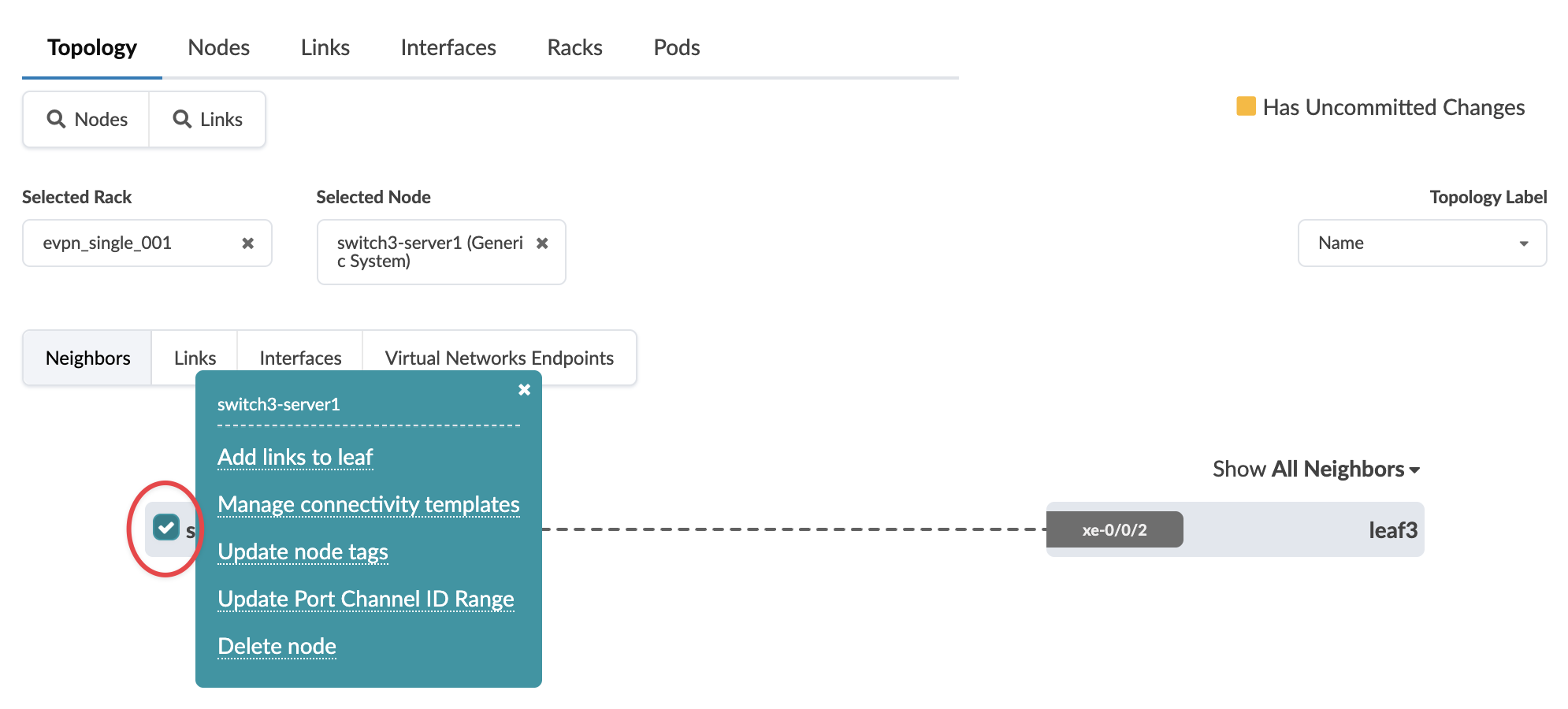
Task: Click Delete node in popup
Action: coord(277,647)
